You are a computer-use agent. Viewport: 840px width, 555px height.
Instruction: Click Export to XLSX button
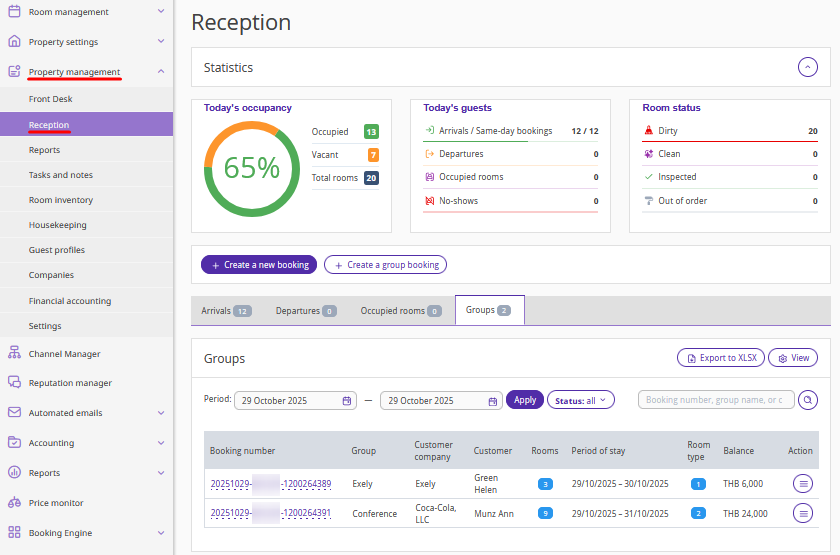tap(720, 357)
